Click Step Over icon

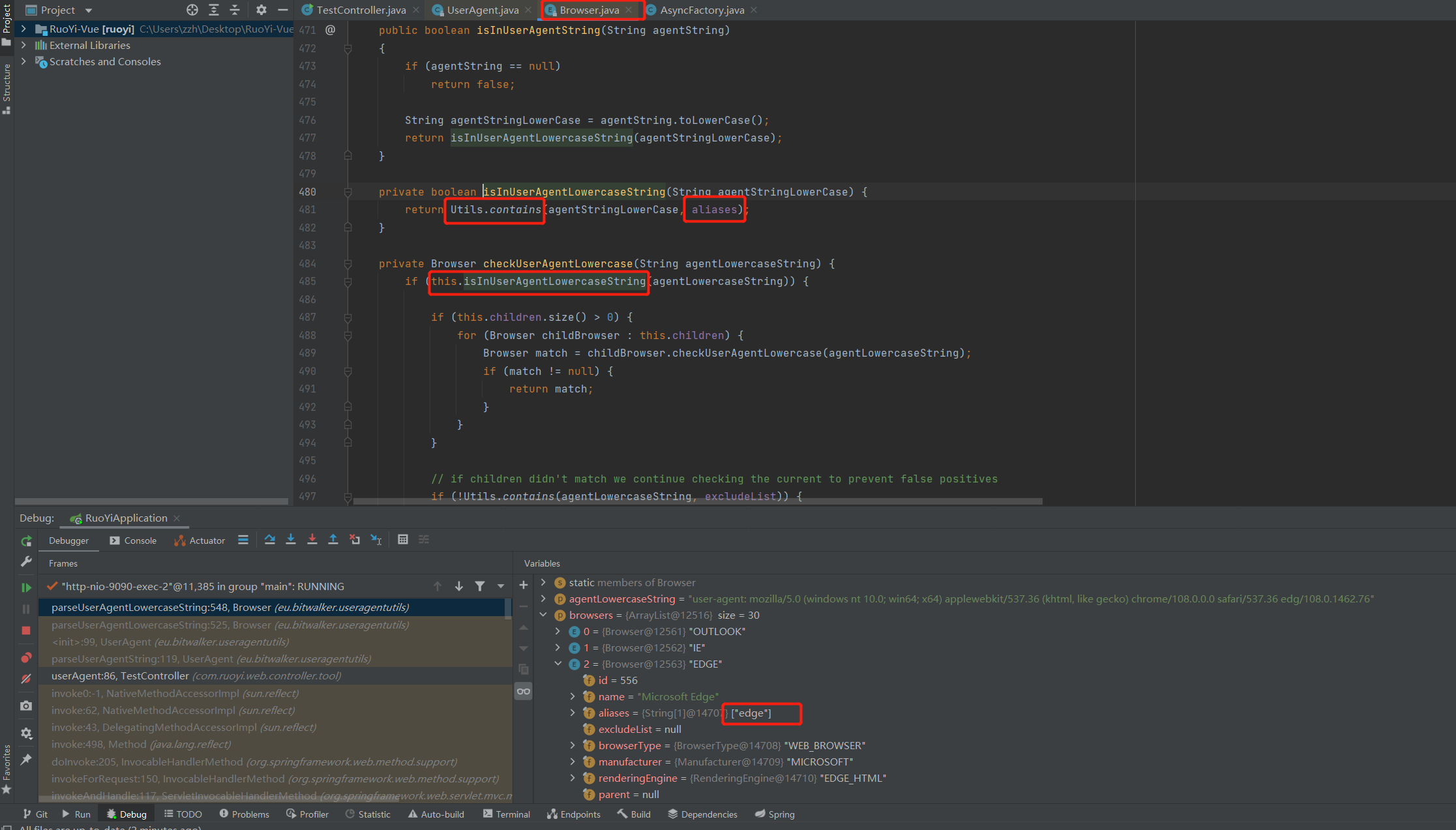(x=269, y=540)
